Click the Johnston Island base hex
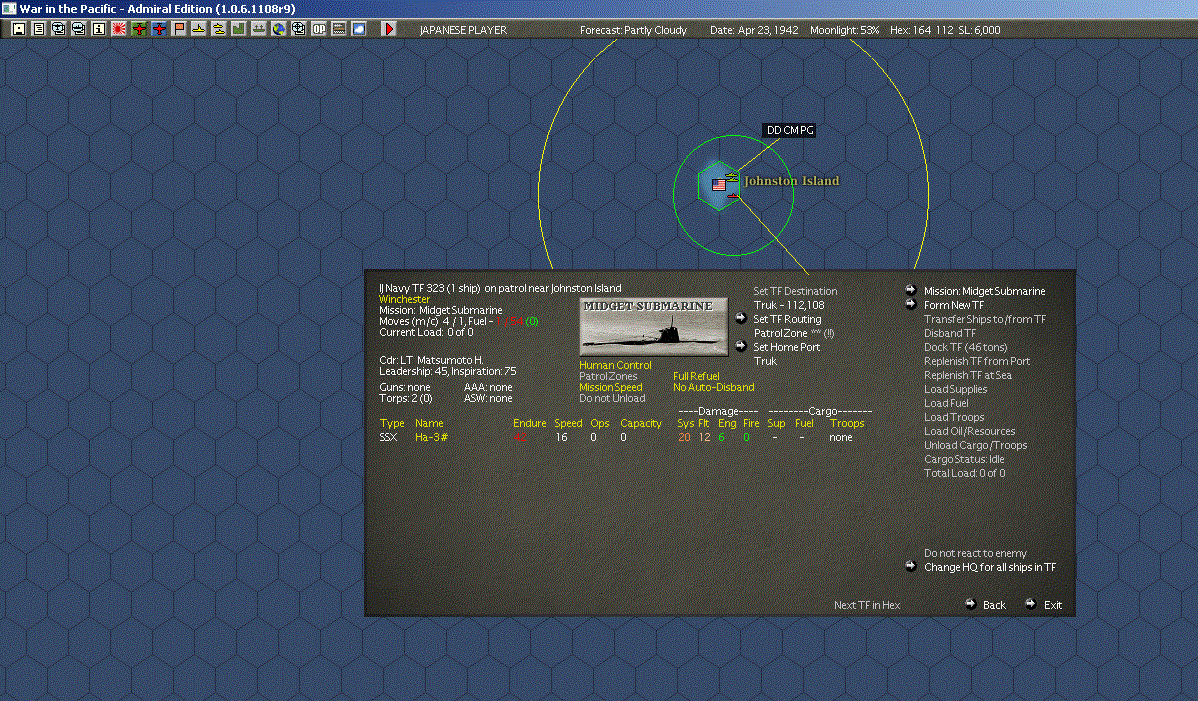1198x701 pixels. click(718, 185)
